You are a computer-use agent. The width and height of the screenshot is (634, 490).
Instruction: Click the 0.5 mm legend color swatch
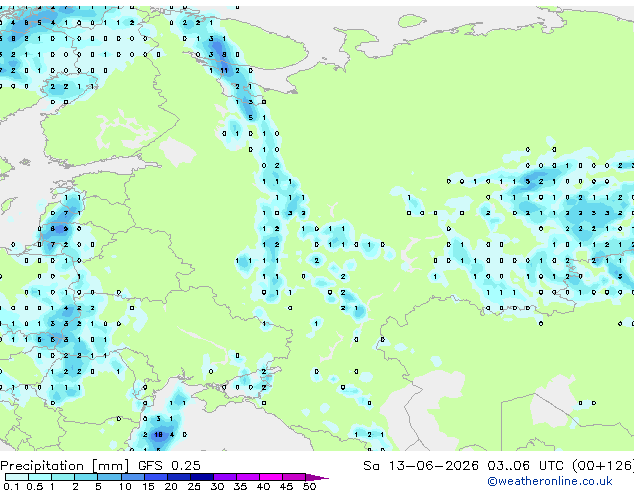40,477
